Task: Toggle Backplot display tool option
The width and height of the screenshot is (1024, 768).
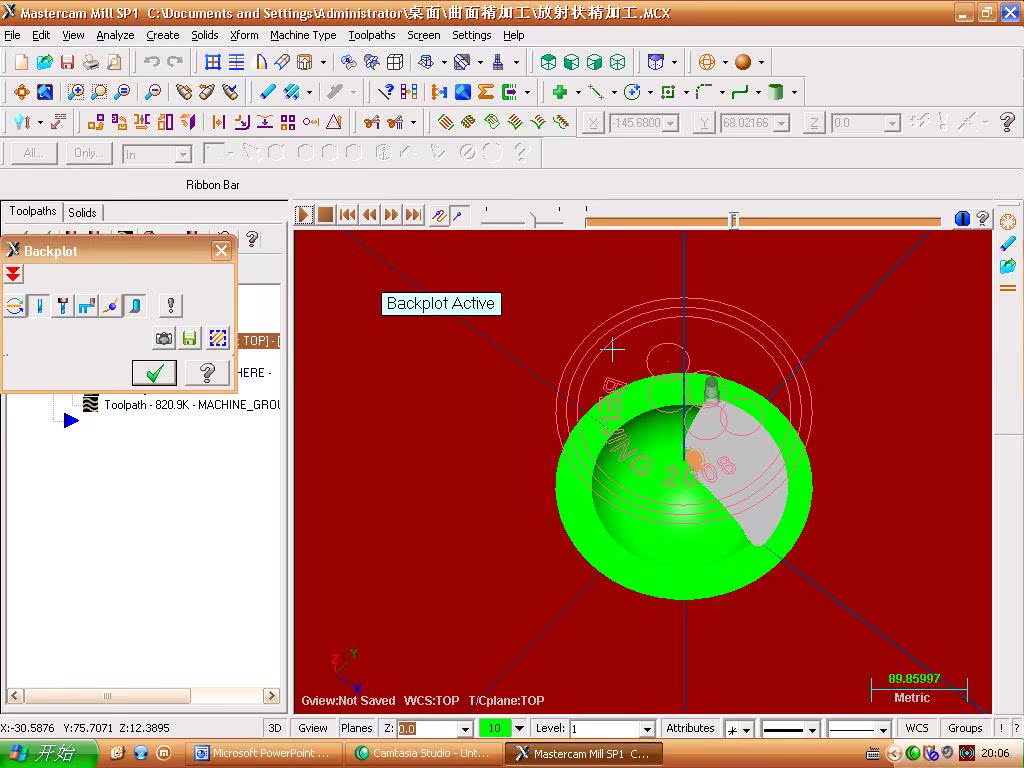Action: click(39, 306)
